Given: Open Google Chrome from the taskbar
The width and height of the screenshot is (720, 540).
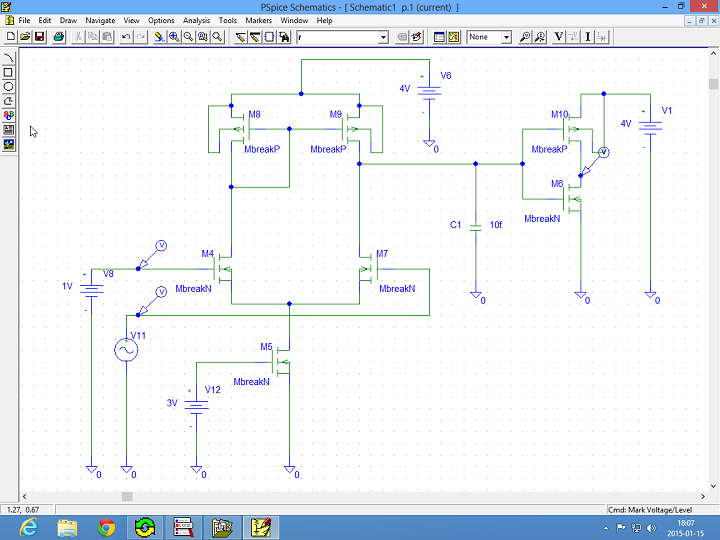Looking at the screenshot, I should (106, 526).
